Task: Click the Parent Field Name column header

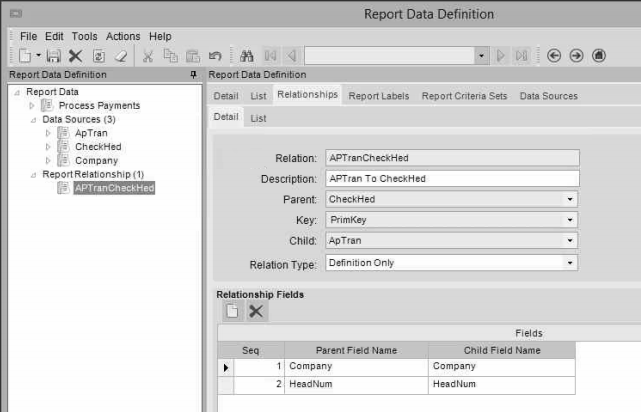Action: click(356, 350)
